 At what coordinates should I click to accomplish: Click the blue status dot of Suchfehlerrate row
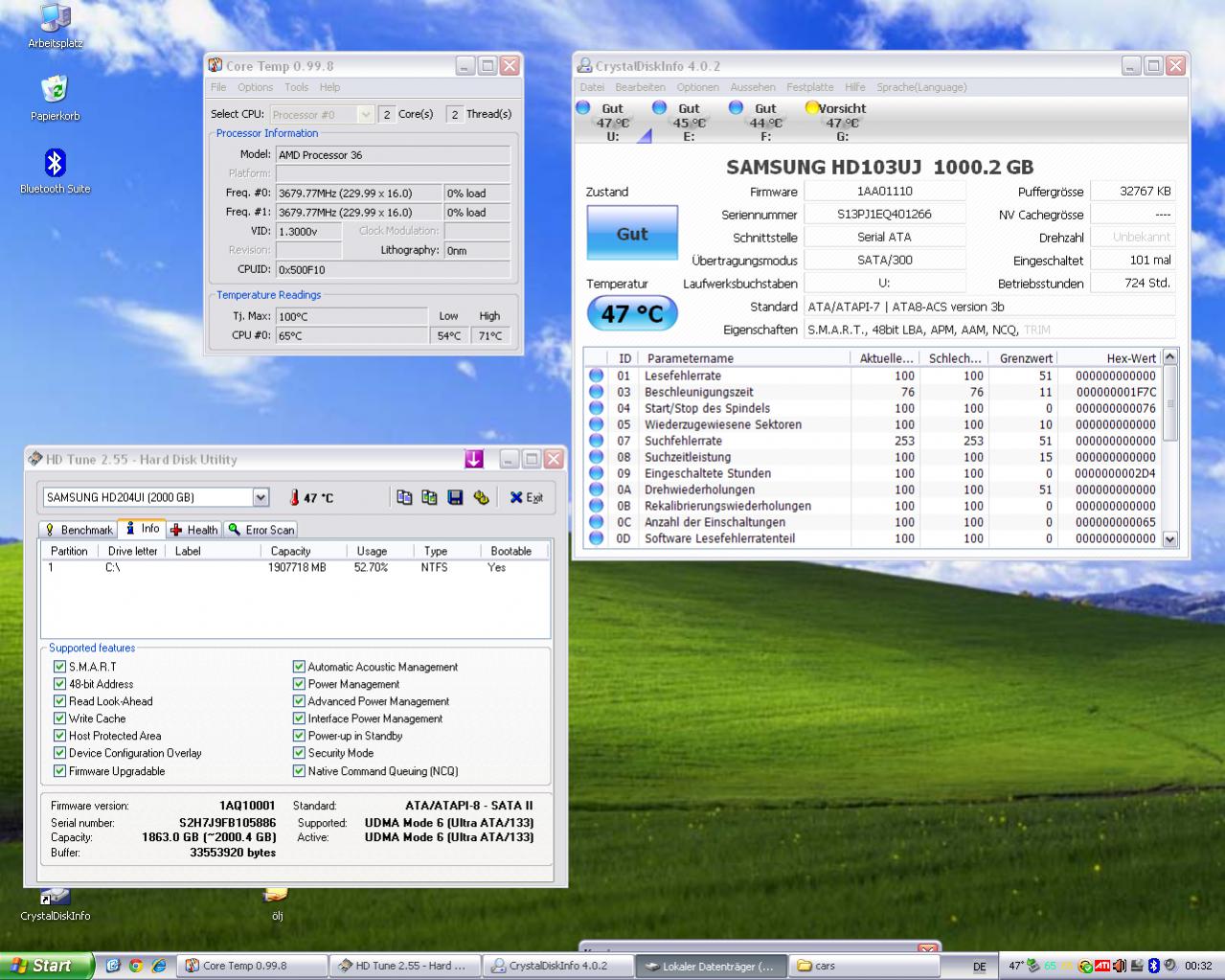point(596,441)
